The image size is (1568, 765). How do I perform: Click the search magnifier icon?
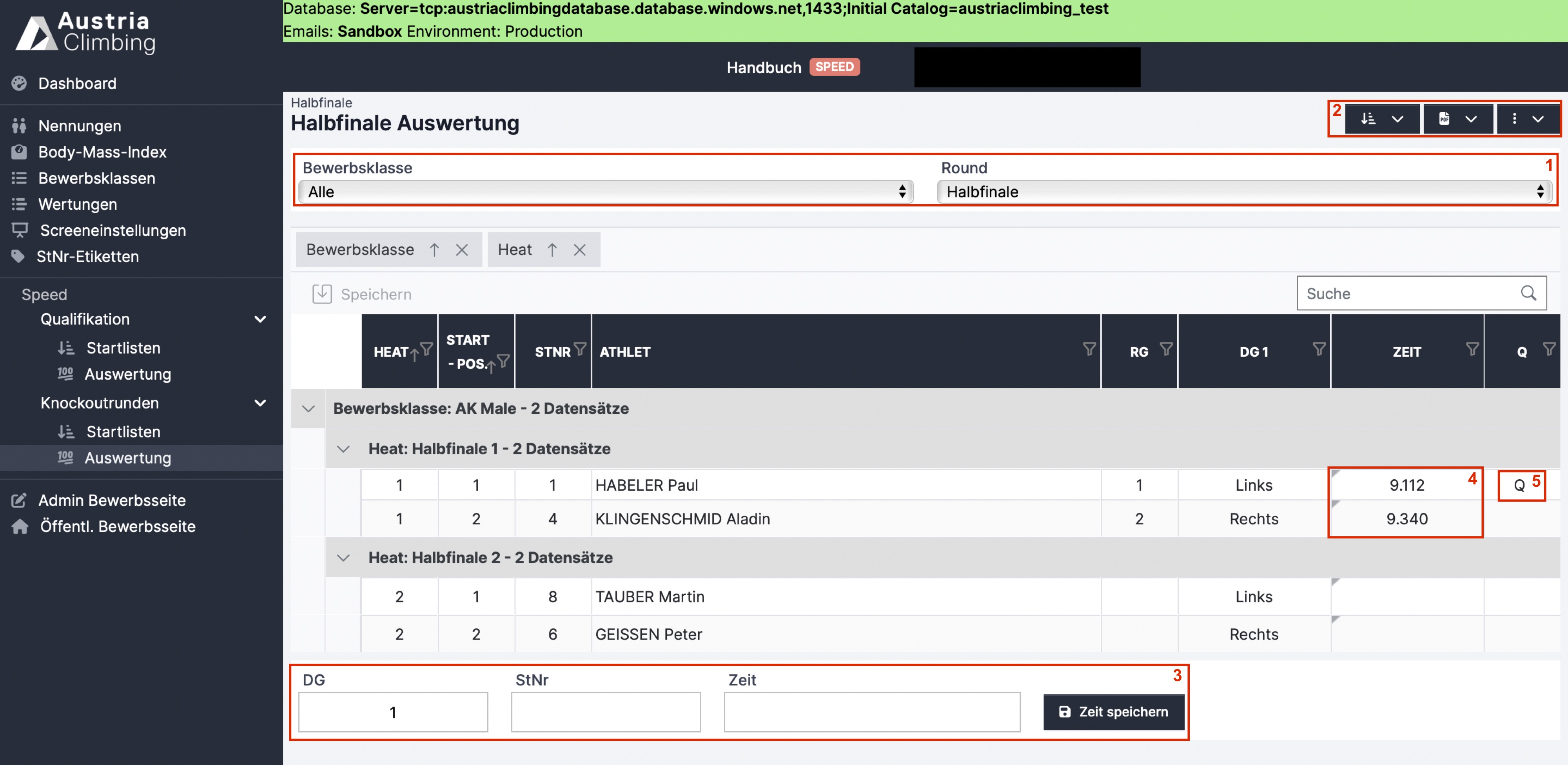[x=1528, y=293]
